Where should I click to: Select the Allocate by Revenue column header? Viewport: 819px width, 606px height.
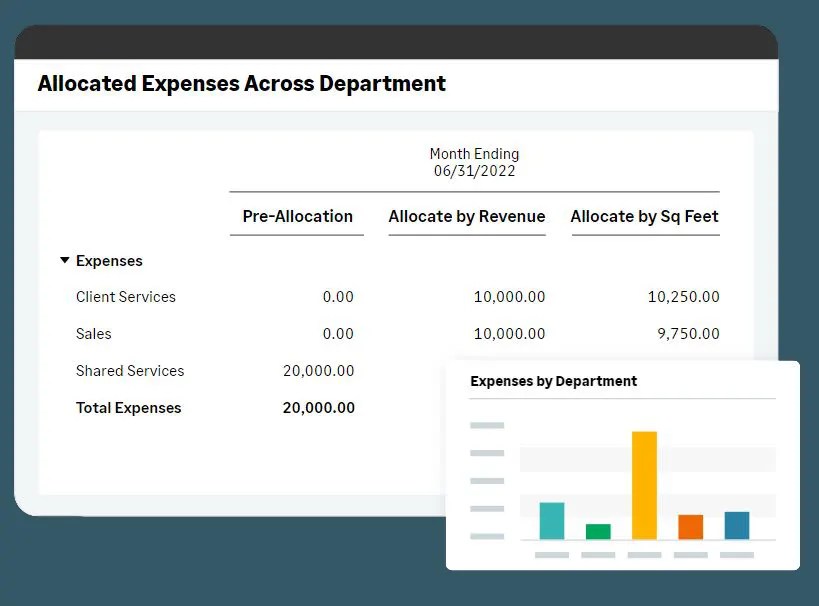point(466,217)
